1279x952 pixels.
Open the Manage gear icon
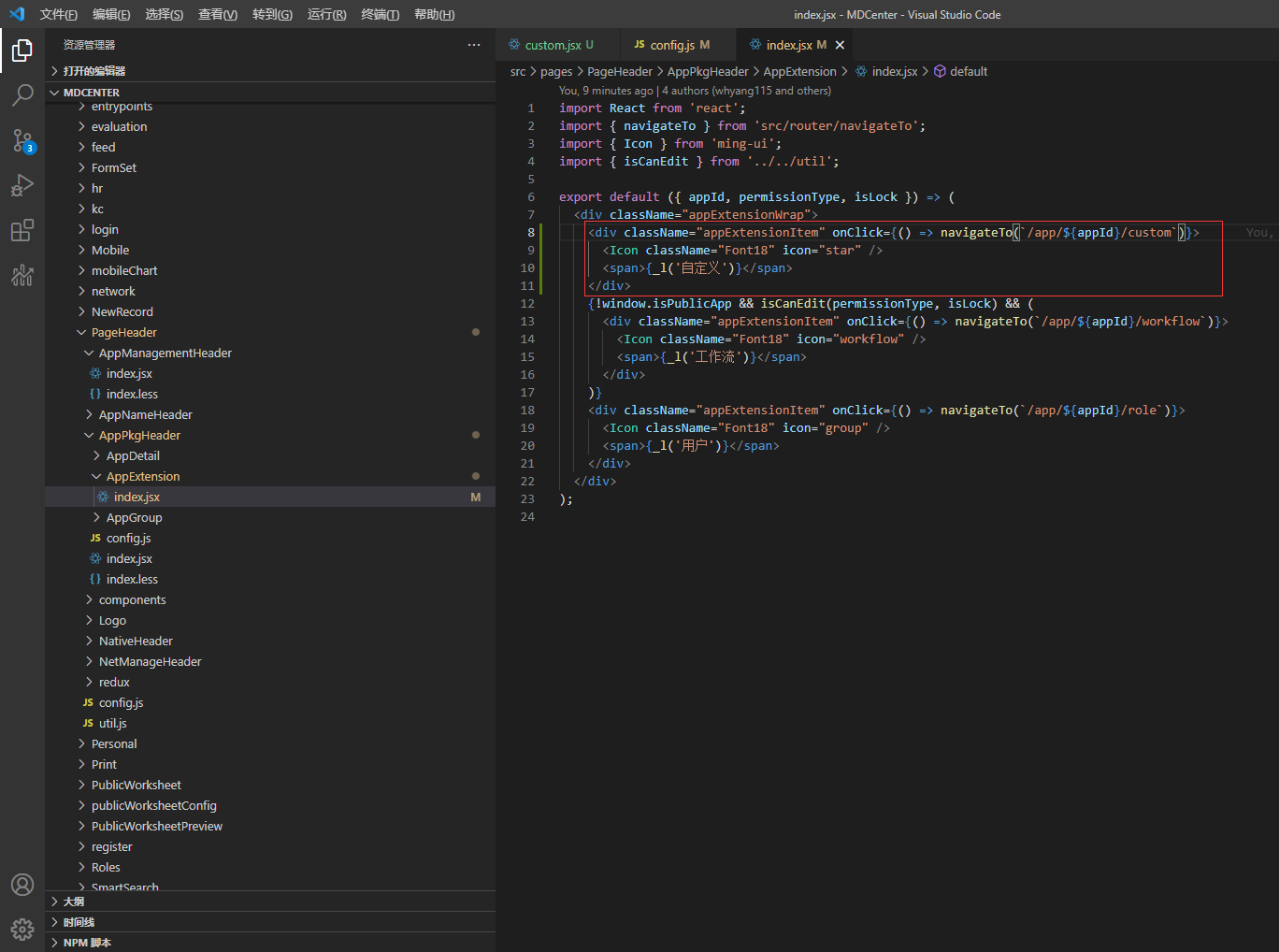click(x=22, y=929)
